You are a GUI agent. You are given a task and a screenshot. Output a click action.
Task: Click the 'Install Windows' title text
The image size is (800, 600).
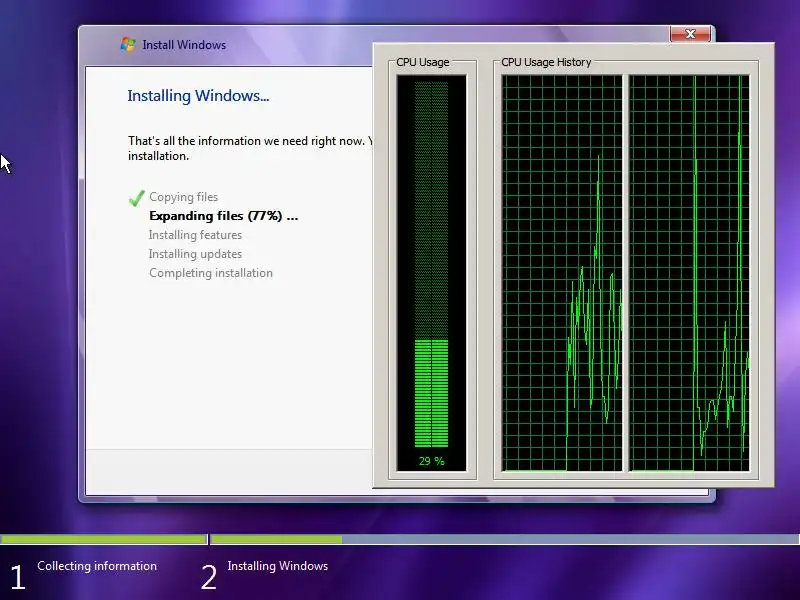pos(184,45)
